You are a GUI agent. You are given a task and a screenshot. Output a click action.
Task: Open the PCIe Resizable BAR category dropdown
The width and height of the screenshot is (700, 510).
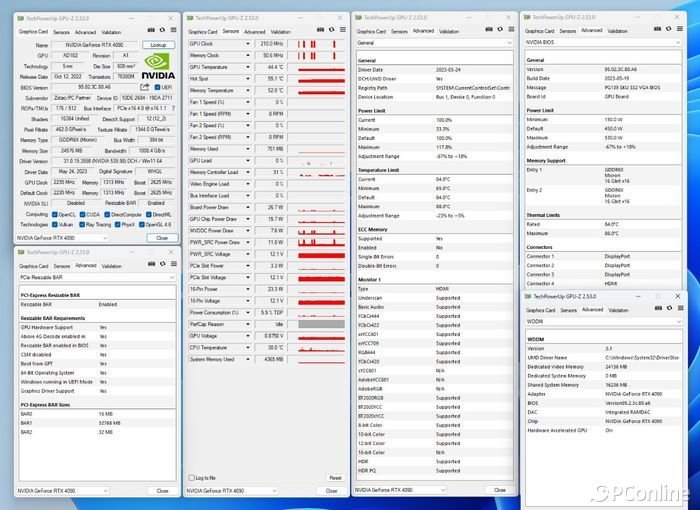click(x=97, y=277)
